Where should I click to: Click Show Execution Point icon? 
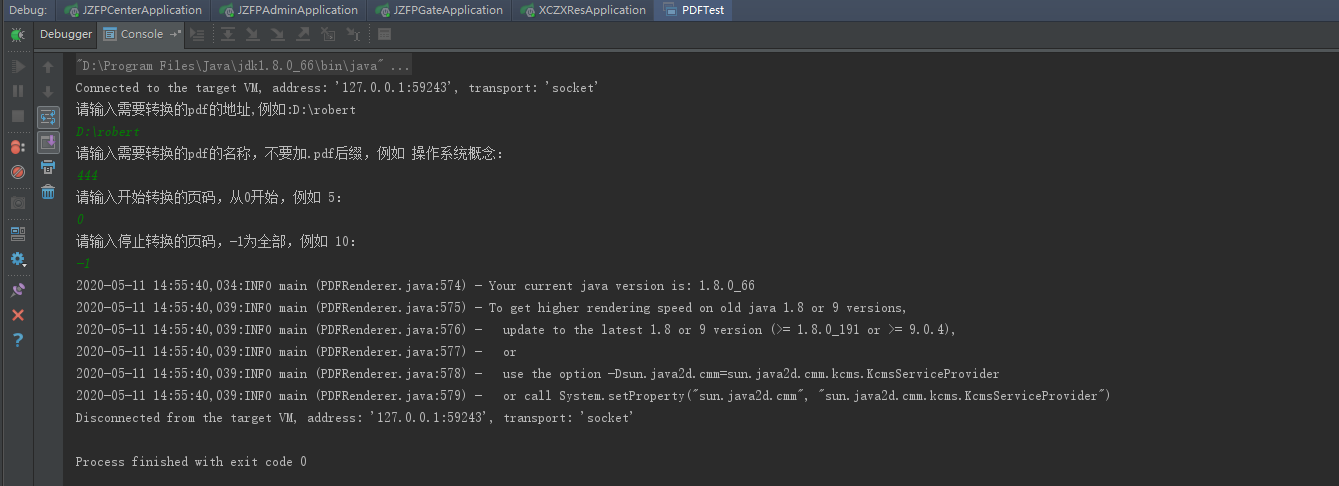click(197, 34)
